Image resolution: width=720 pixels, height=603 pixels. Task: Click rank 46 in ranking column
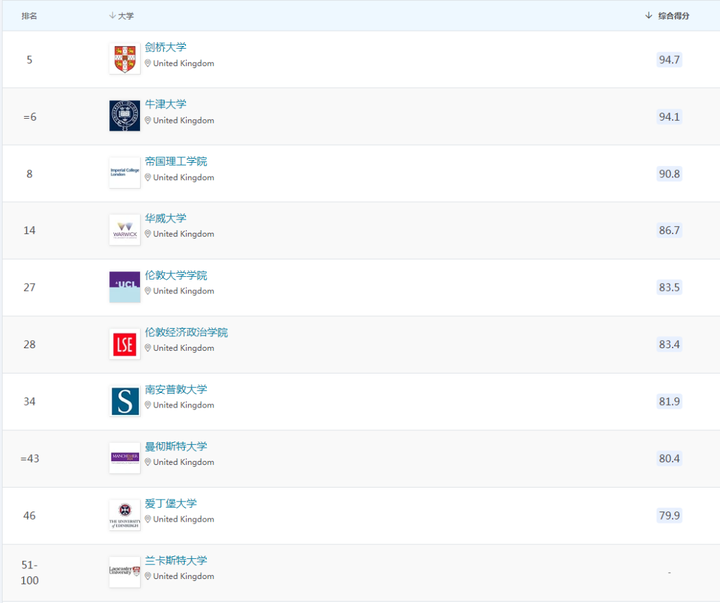(x=29, y=516)
